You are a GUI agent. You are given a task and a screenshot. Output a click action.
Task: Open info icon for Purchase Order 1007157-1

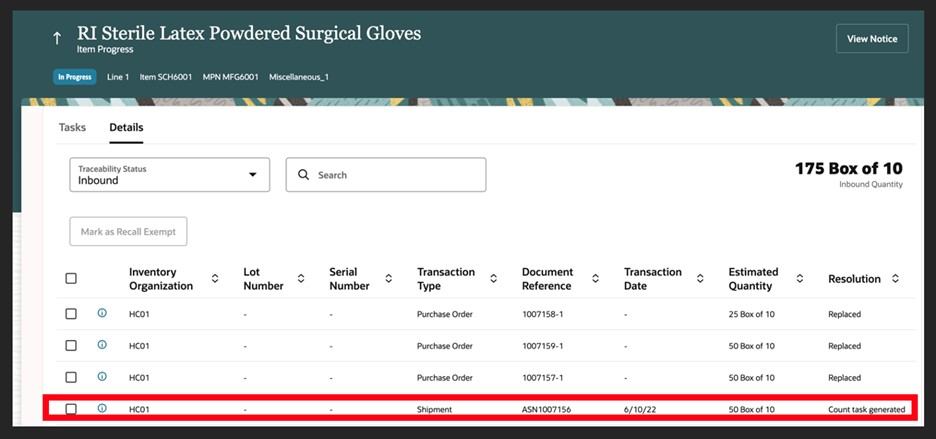point(102,376)
